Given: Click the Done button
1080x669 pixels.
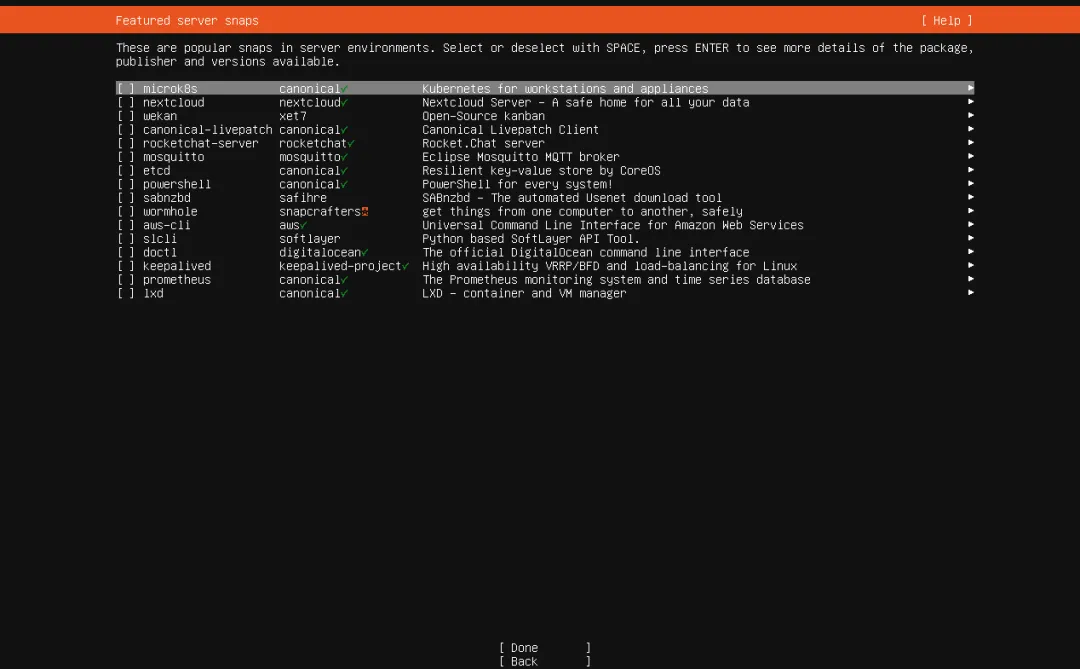Looking at the screenshot, I should 545,648.
